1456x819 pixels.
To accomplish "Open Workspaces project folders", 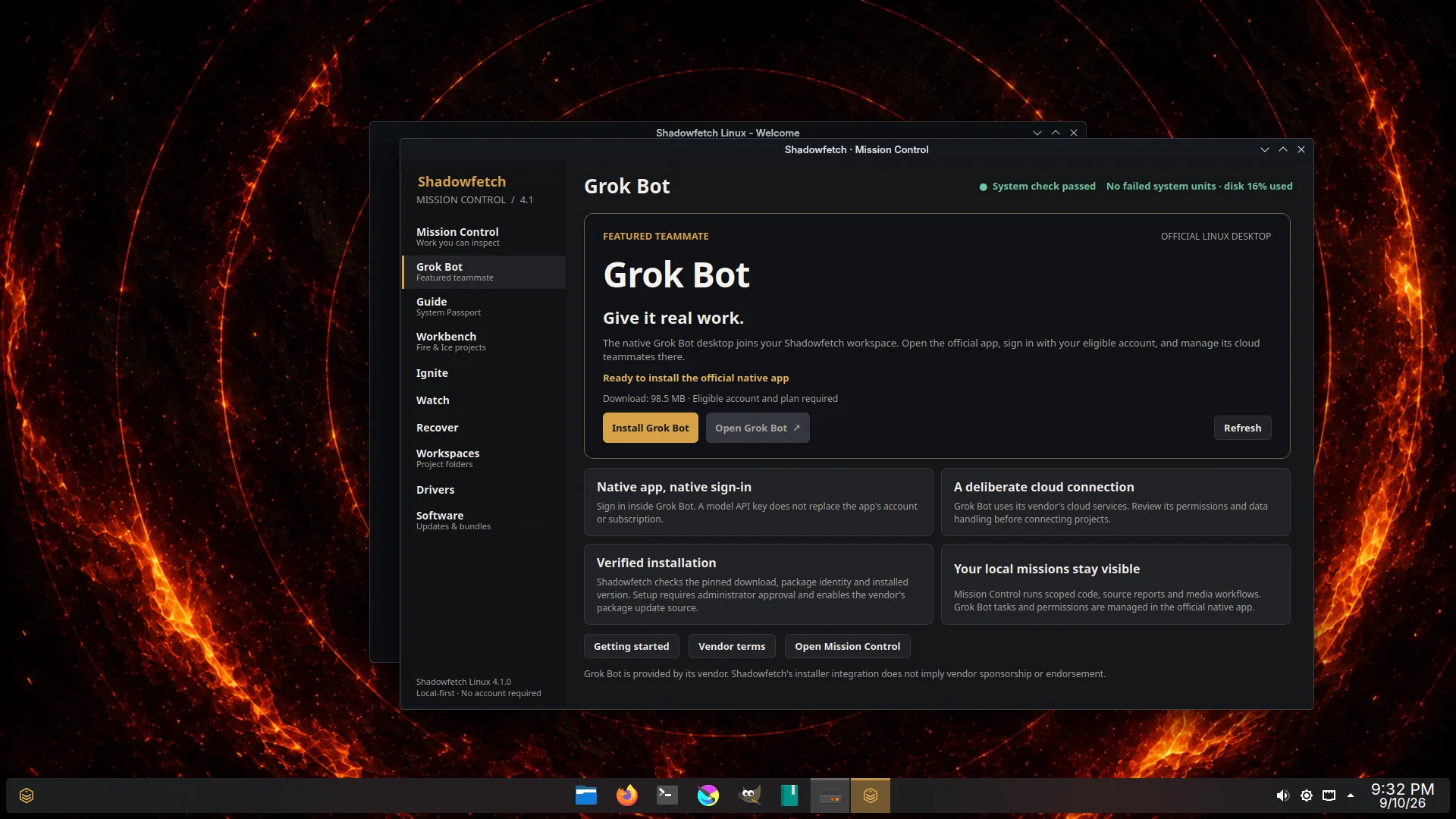I will pyautogui.click(x=484, y=458).
